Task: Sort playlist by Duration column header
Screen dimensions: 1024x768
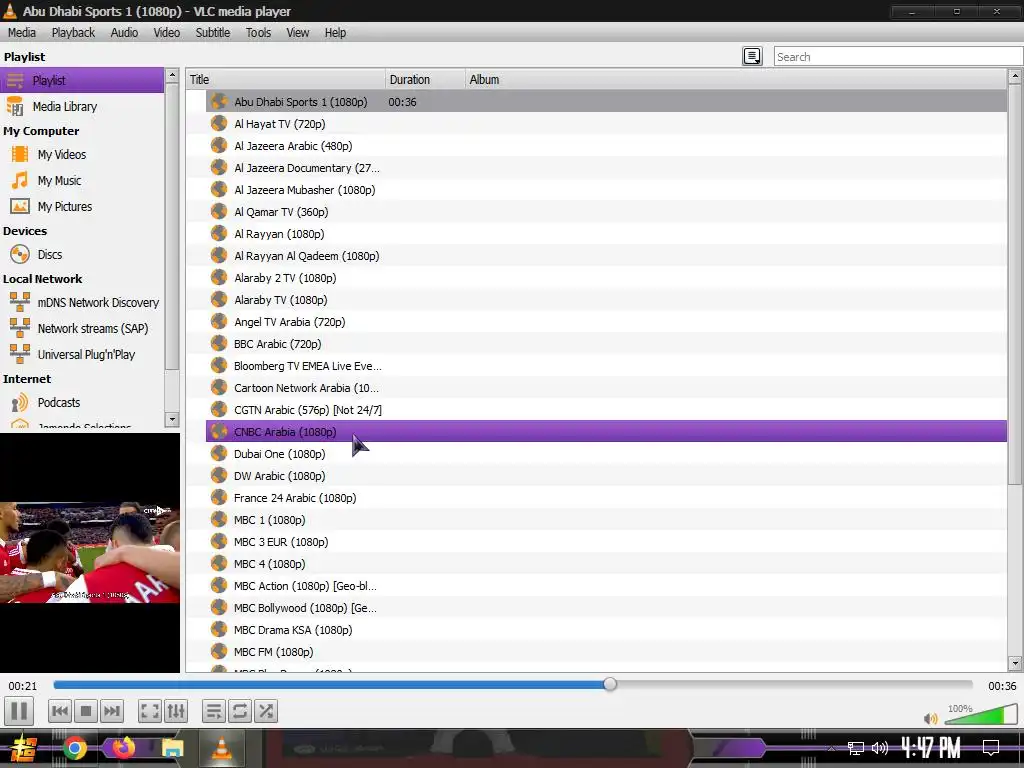Action: (x=425, y=80)
